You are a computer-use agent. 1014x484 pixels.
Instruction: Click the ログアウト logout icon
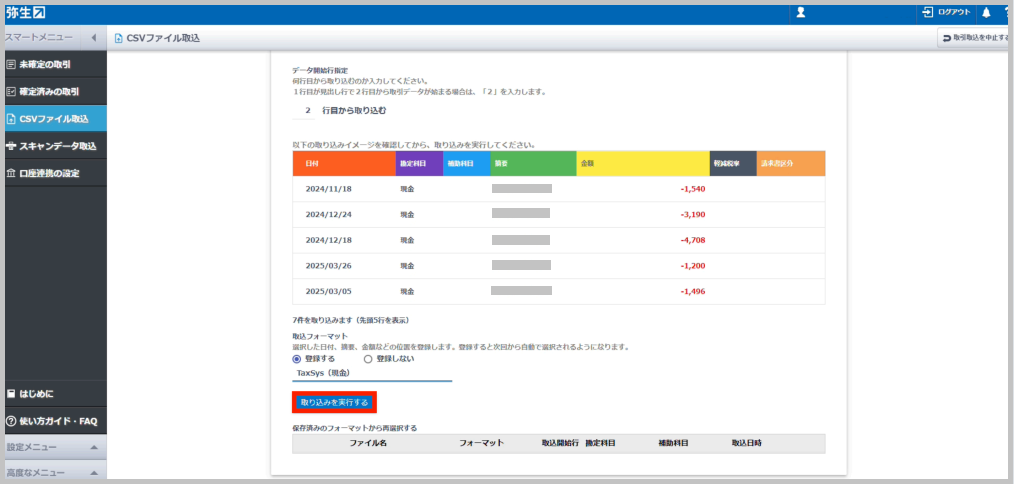point(928,12)
